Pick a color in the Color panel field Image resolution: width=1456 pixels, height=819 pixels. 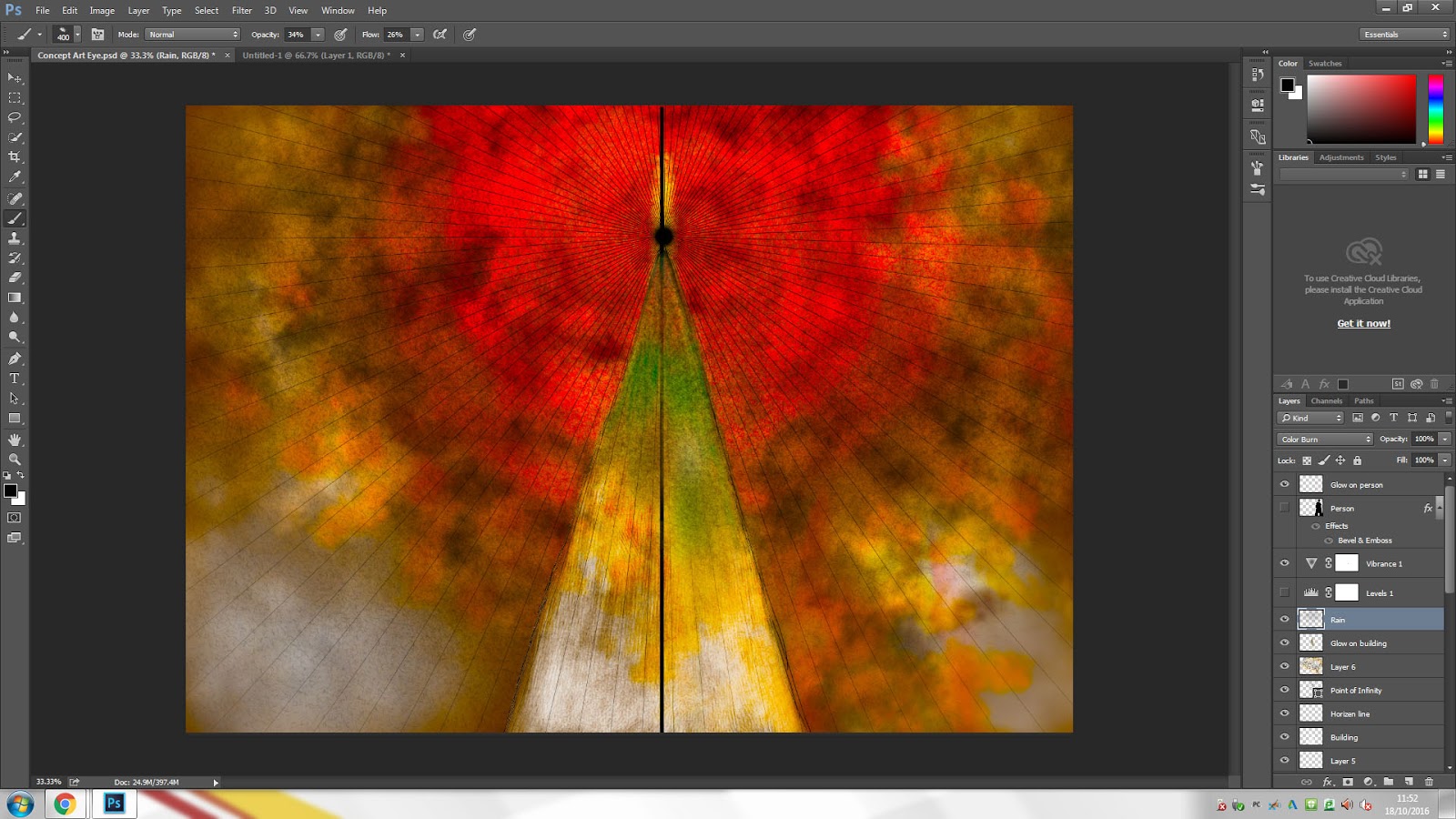click(1361, 109)
